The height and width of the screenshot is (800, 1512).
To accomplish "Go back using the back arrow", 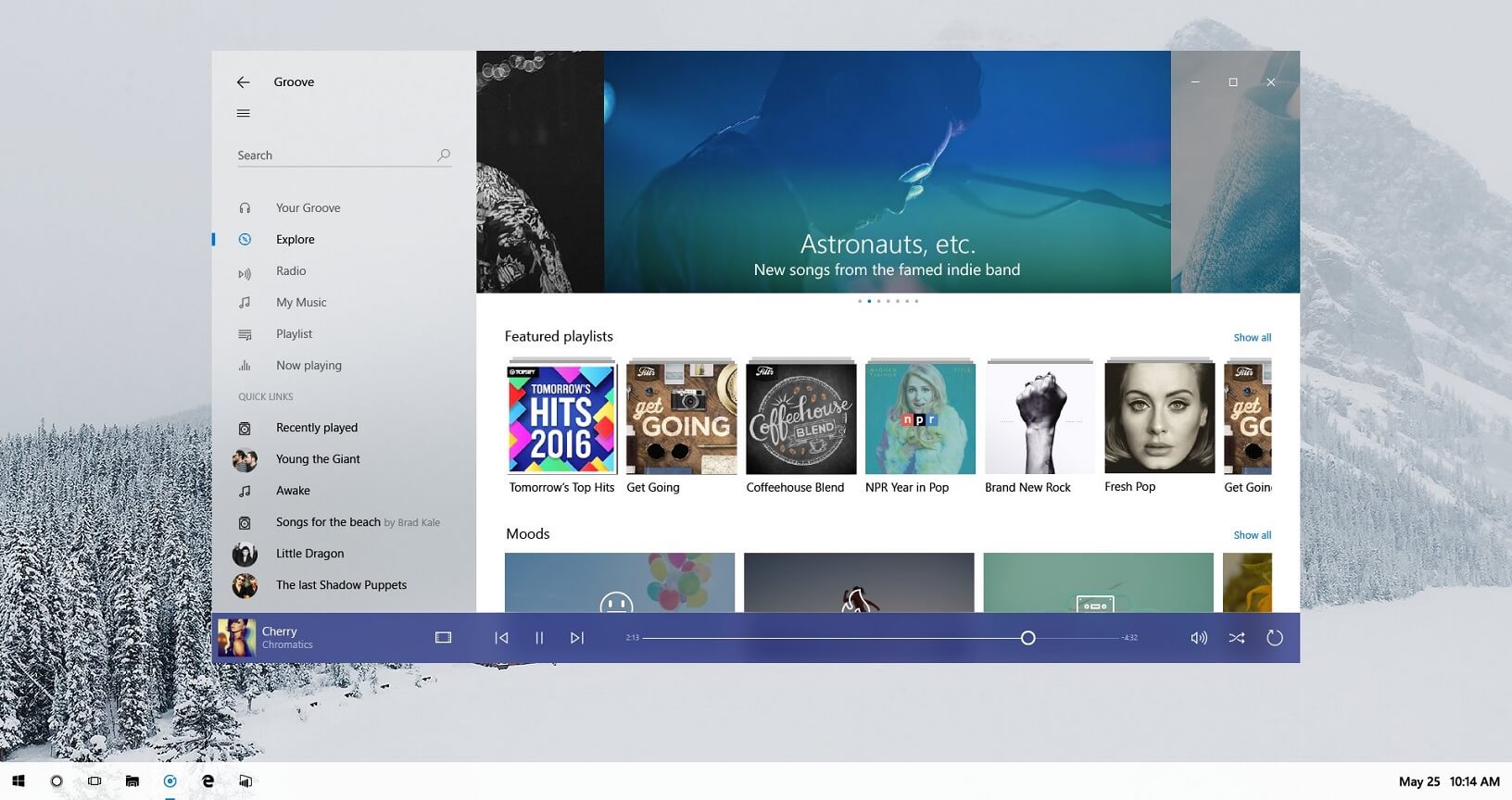I will click(243, 82).
